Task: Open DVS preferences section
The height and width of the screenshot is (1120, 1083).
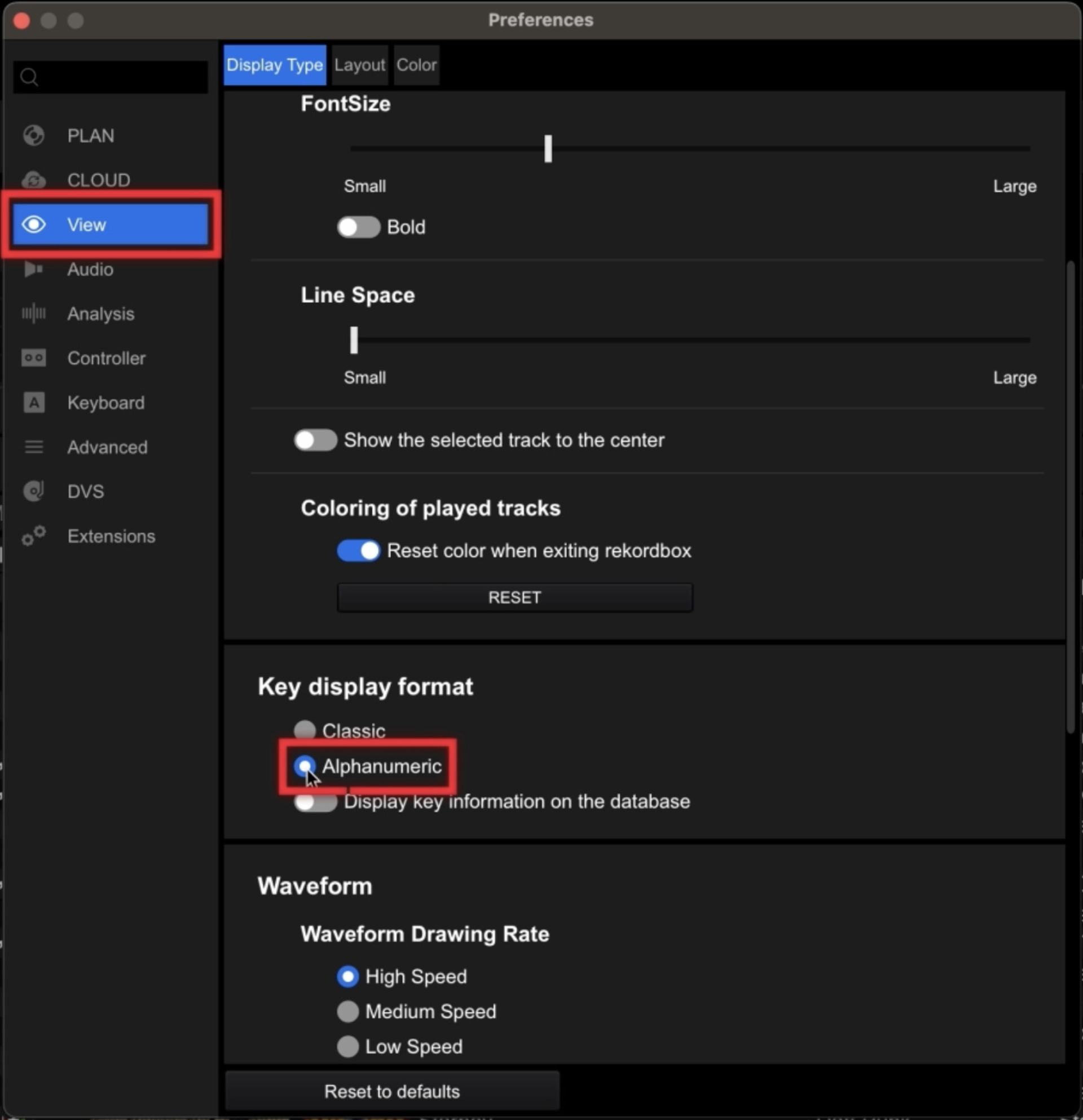Action: 85,491
